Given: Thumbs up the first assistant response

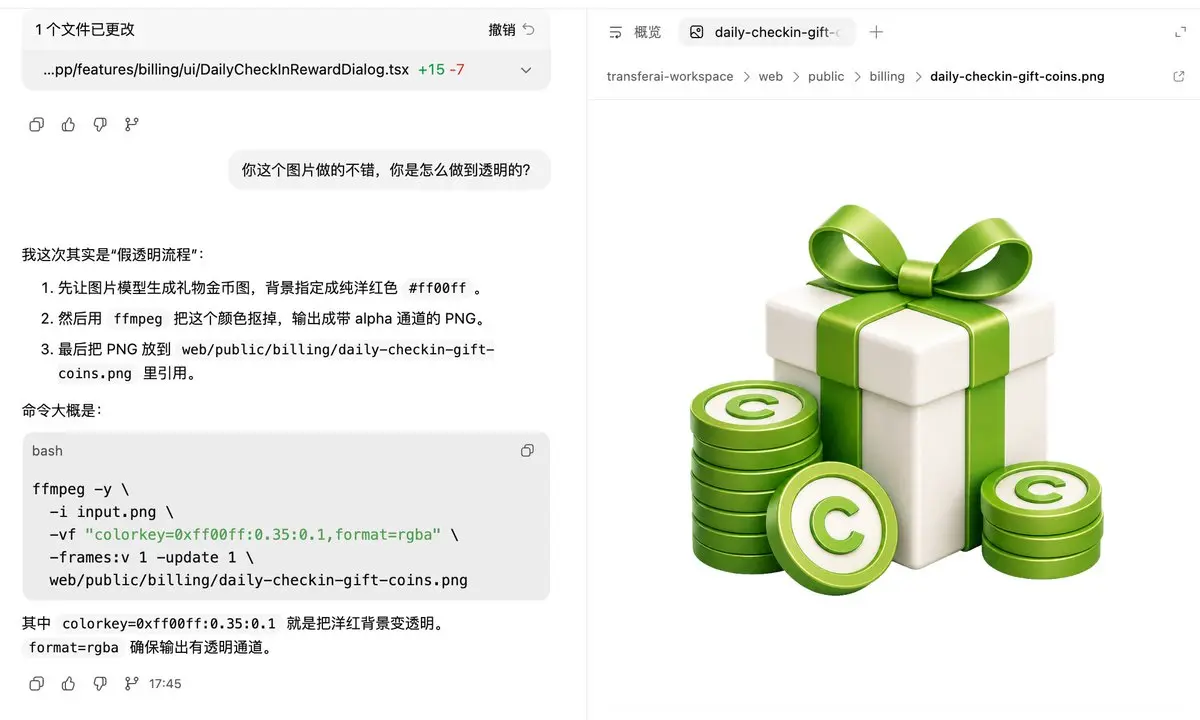Looking at the screenshot, I should point(68,125).
